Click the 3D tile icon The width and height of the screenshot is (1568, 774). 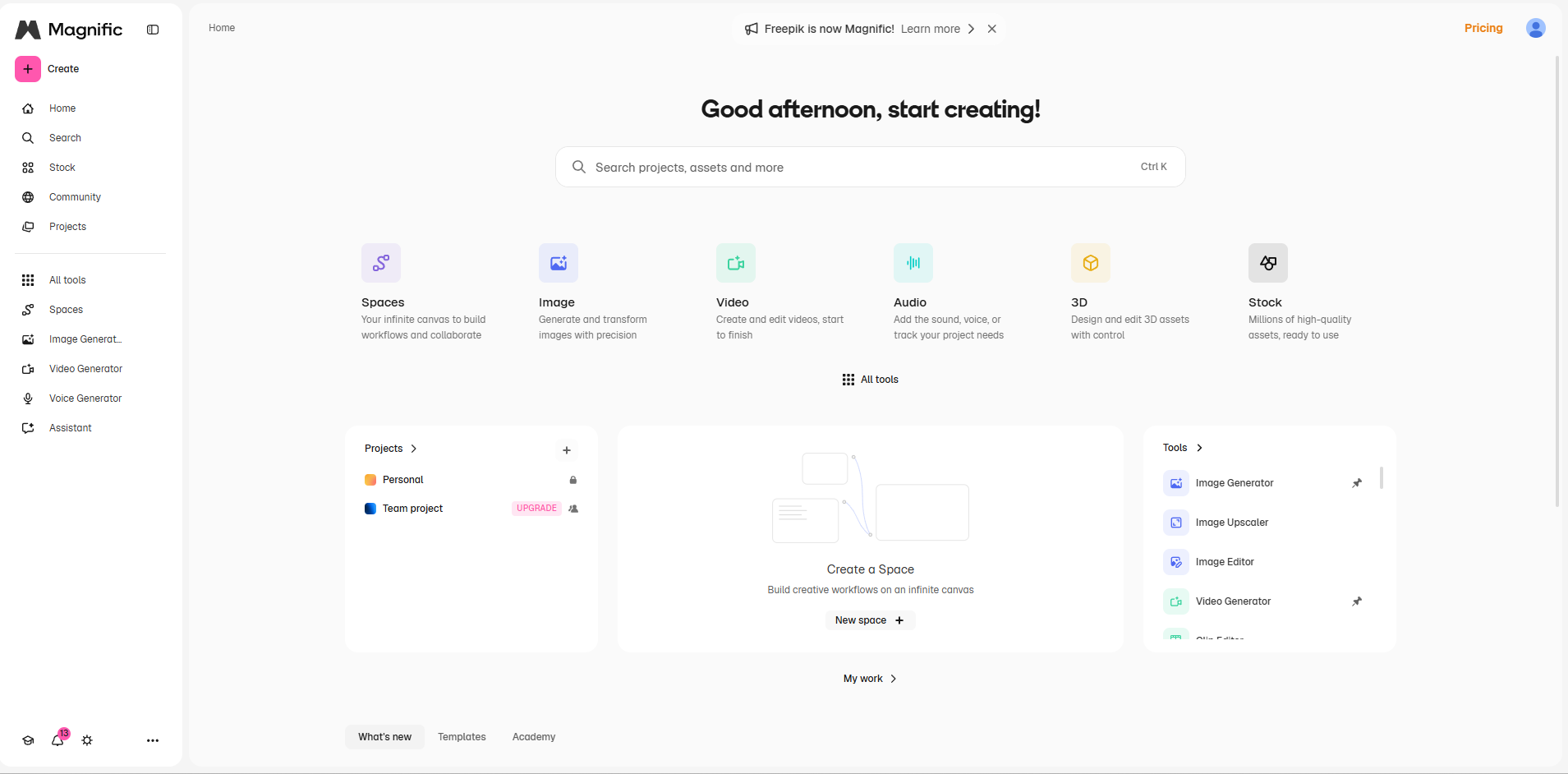click(1091, 263)
